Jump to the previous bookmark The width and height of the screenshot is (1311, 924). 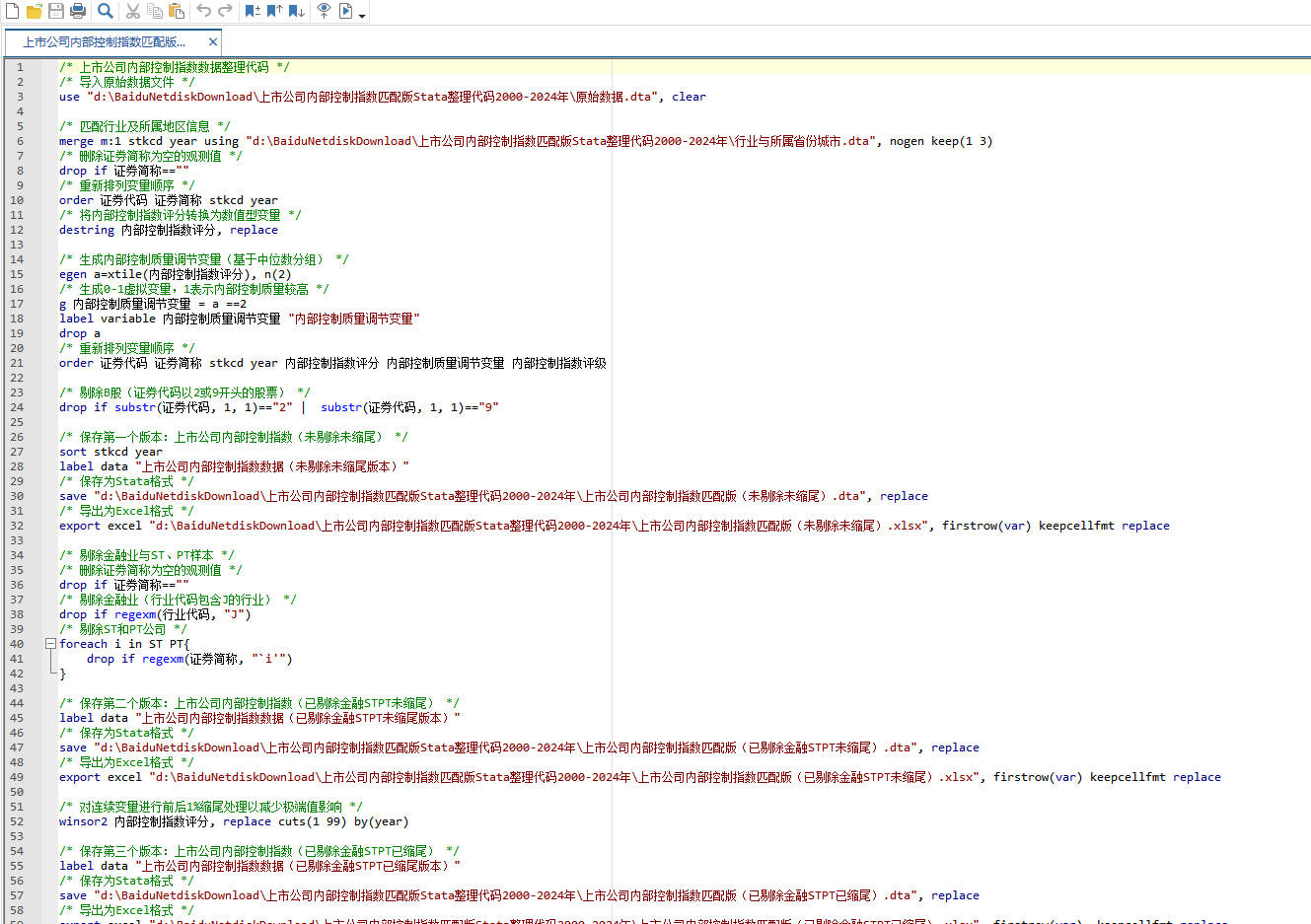tap(274, 11)
